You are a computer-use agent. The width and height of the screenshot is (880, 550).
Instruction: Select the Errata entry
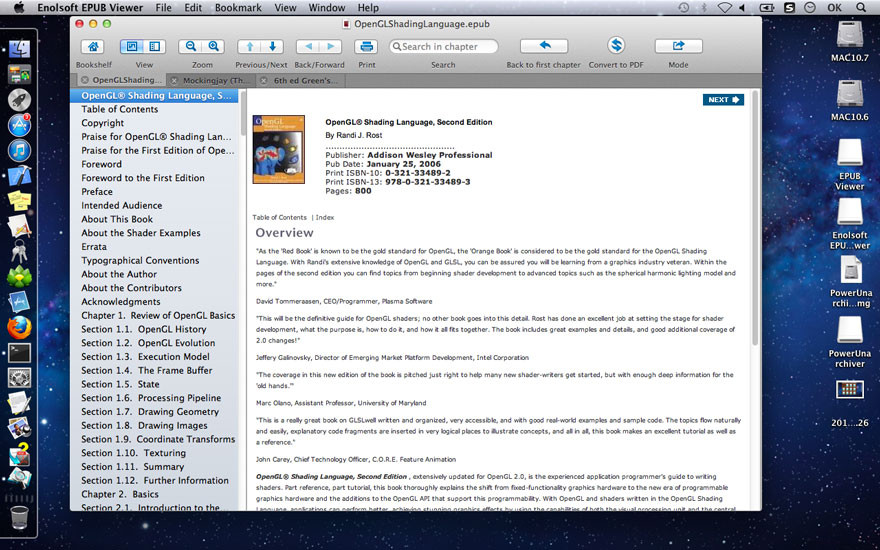click(154, 246)
